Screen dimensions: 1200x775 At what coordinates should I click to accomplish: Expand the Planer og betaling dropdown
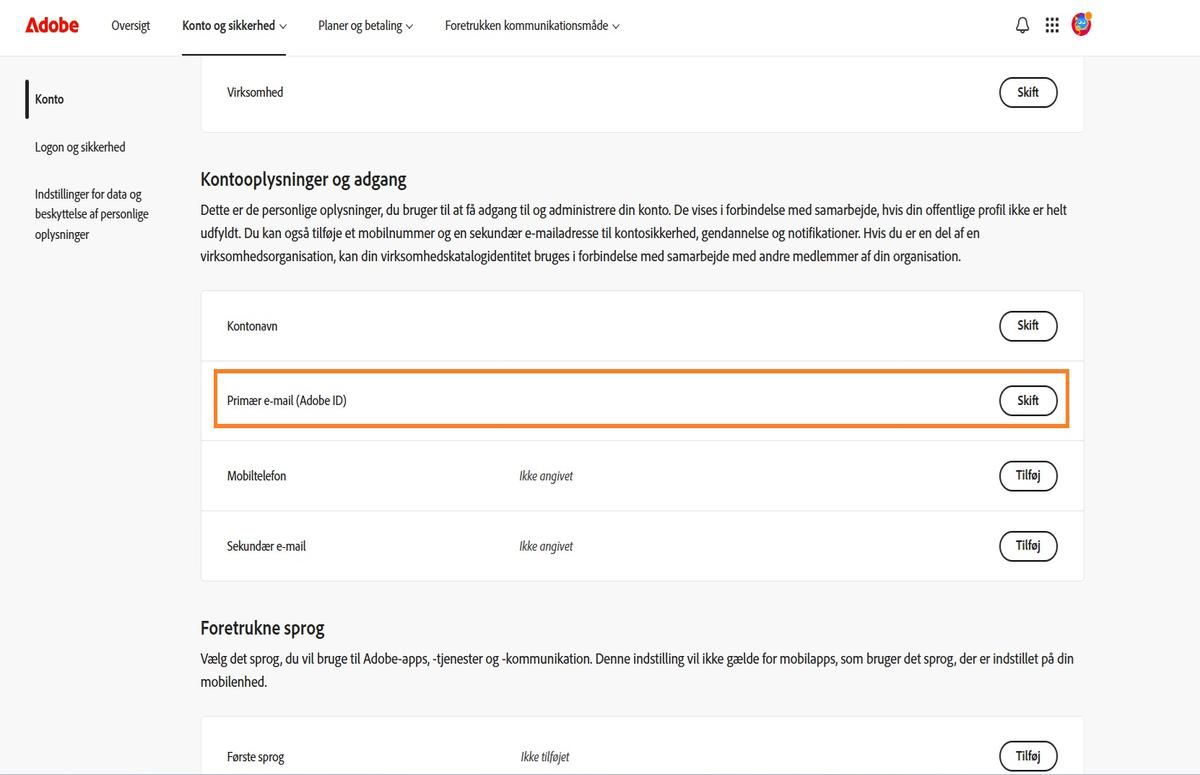[x=365, y=25]
